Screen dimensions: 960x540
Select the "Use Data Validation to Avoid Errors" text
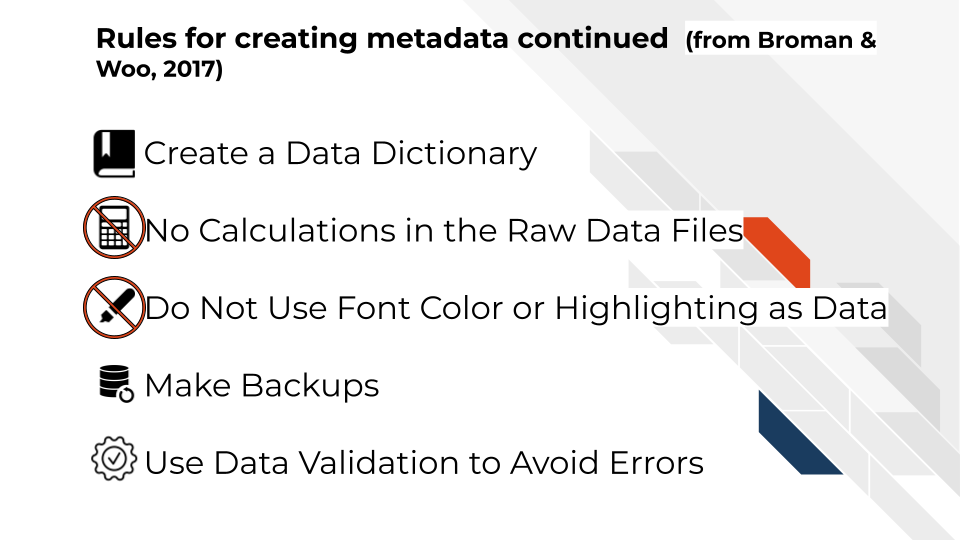tap(424, 462)
